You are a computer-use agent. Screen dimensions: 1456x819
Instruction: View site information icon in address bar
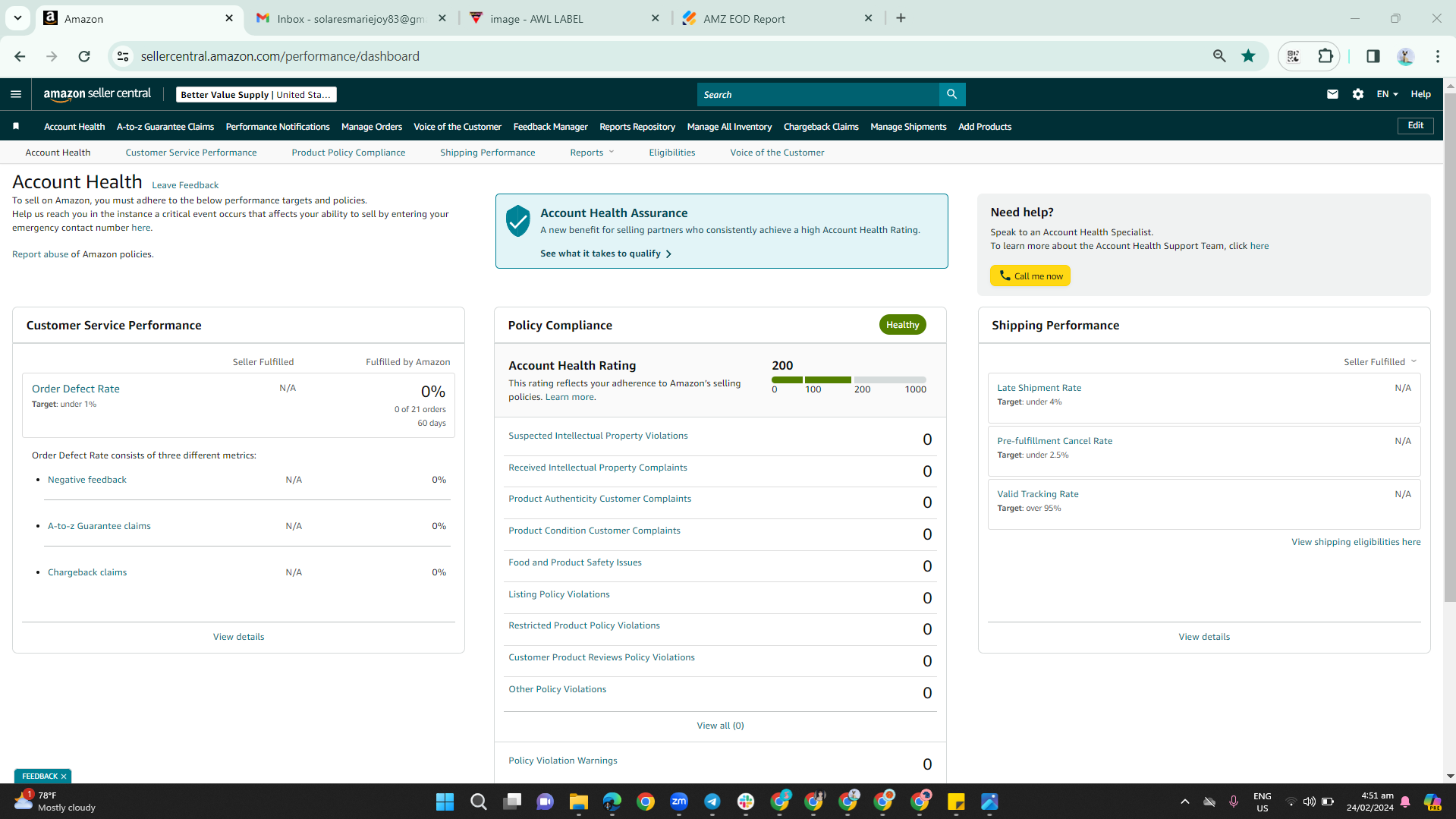point(123,56)
